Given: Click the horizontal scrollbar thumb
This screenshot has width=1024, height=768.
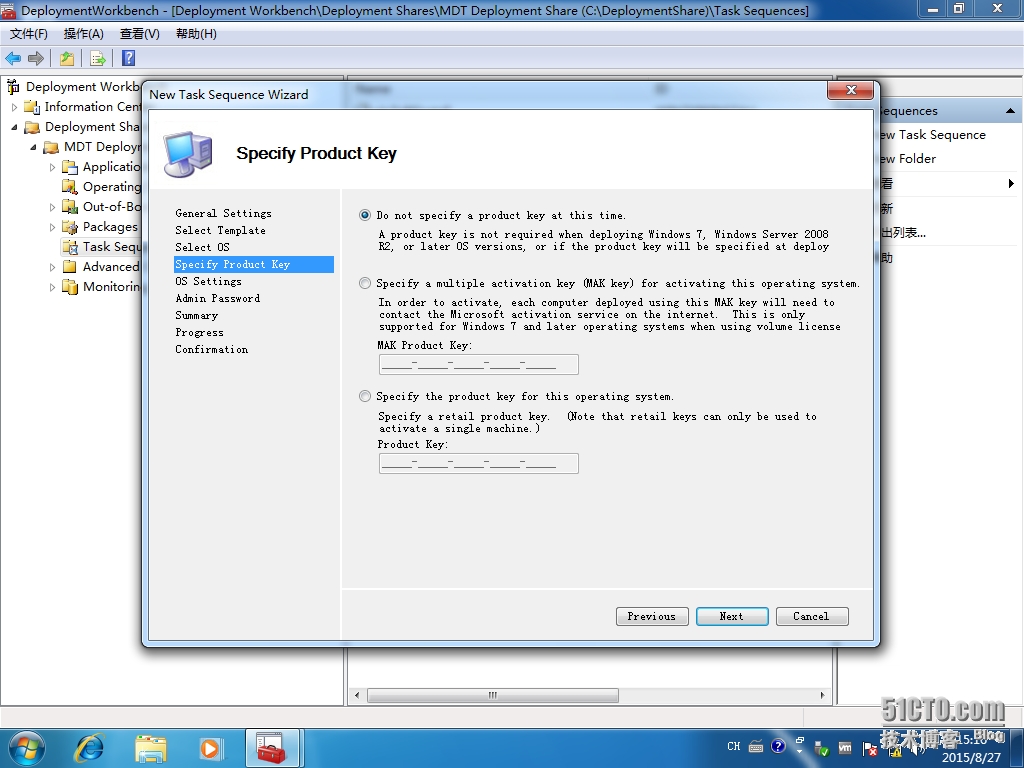Looking at the screenshot, I should 492,696.
